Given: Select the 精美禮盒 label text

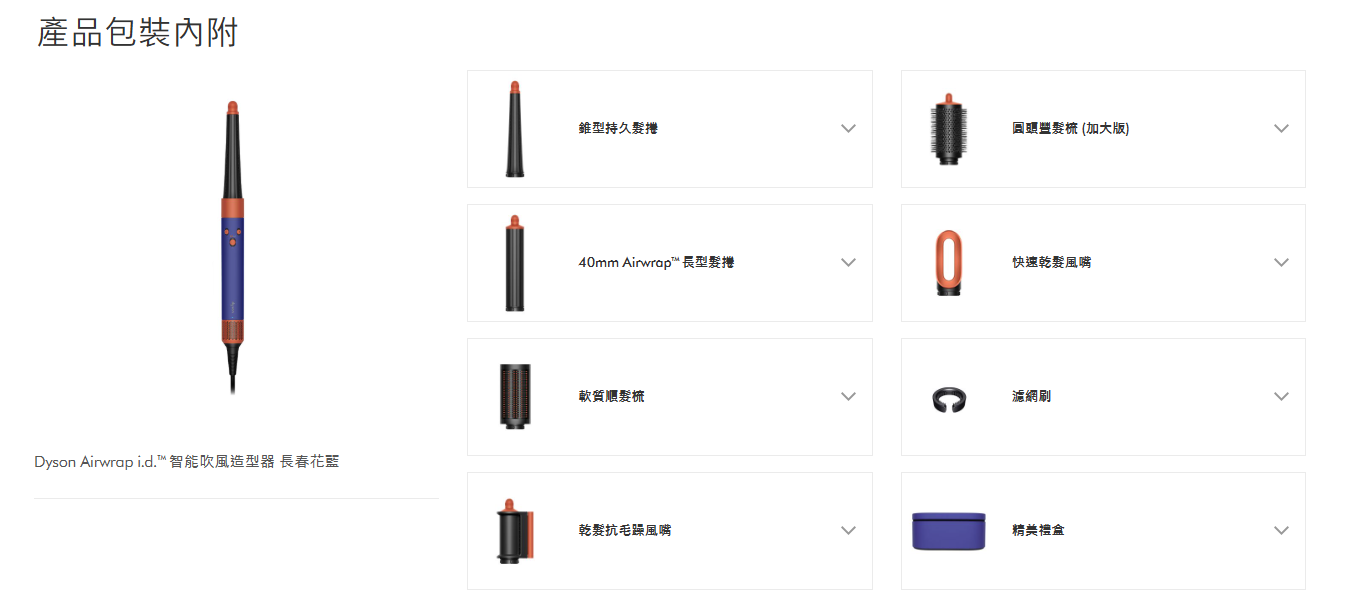Looking at the screenshot, I should 1038,531.
